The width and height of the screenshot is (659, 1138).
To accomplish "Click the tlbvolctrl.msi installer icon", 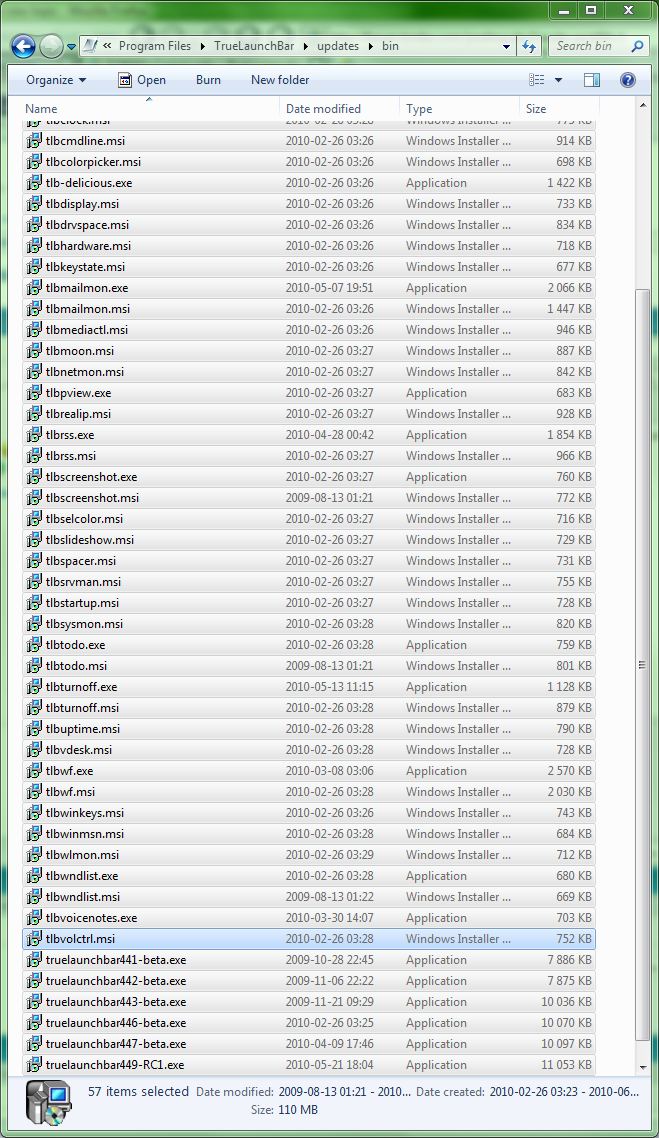I will pos(34,939).
